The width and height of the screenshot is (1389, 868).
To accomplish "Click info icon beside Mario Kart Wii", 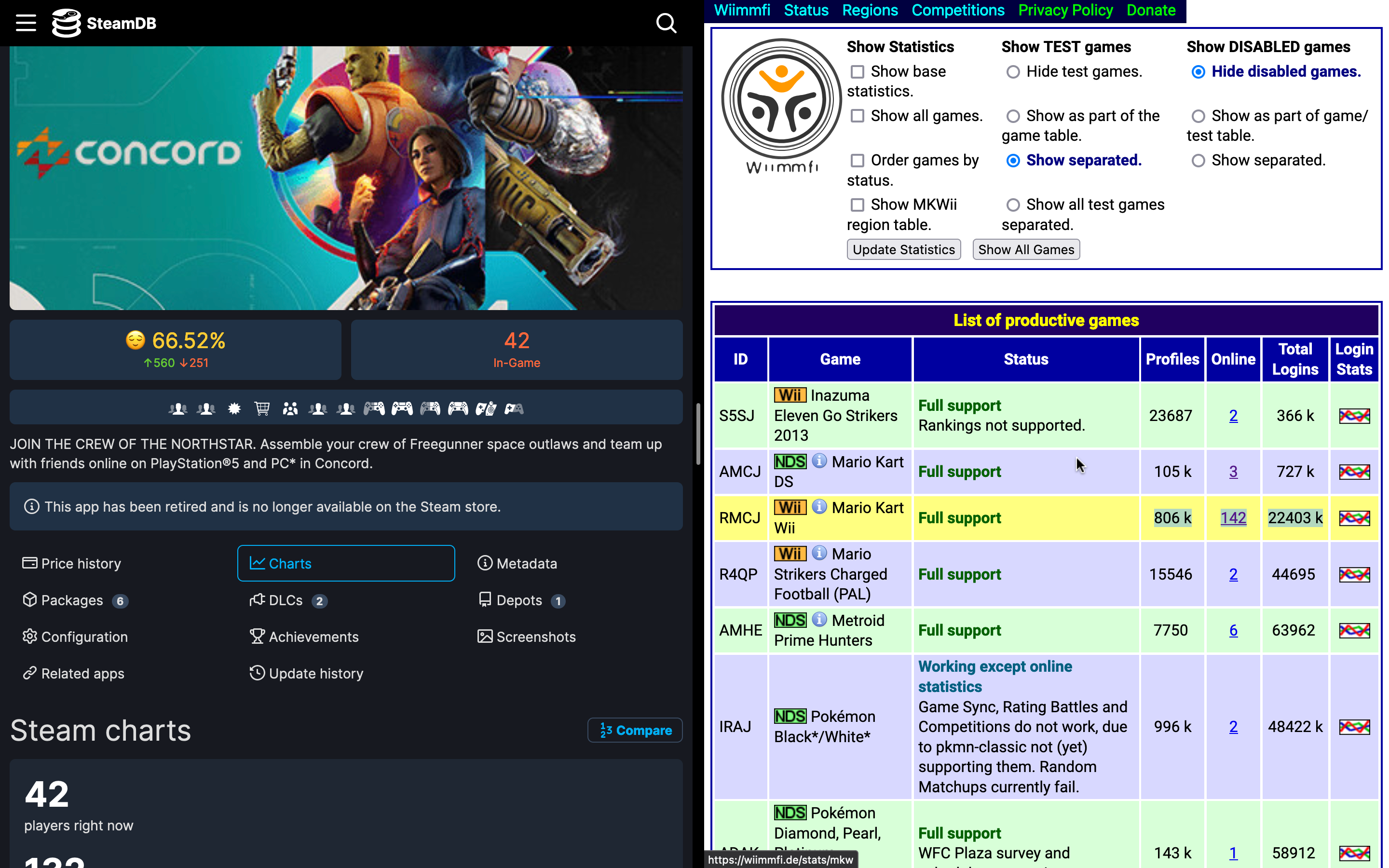I will [x=819, y=507].
